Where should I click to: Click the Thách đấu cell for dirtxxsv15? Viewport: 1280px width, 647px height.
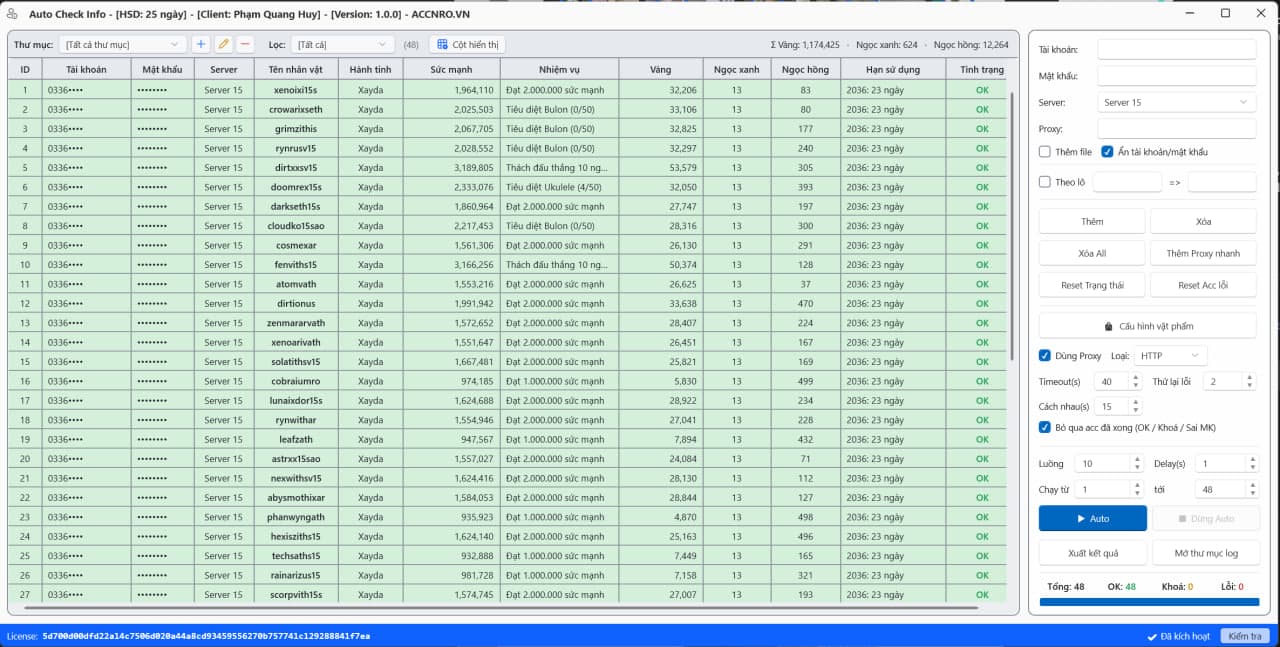pos(559,168)
